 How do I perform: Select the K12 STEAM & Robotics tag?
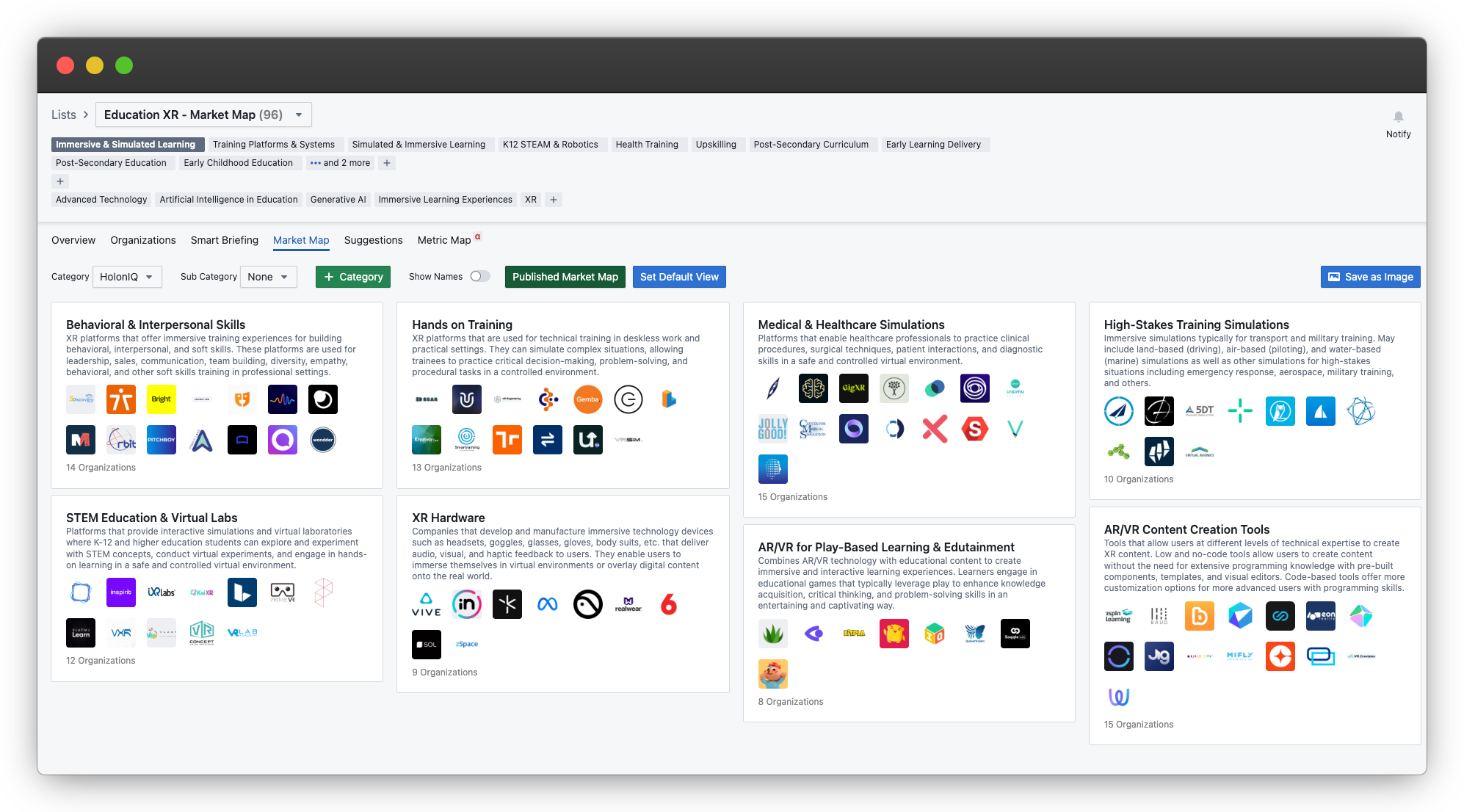pyautogui.click(x=550, y=145)
